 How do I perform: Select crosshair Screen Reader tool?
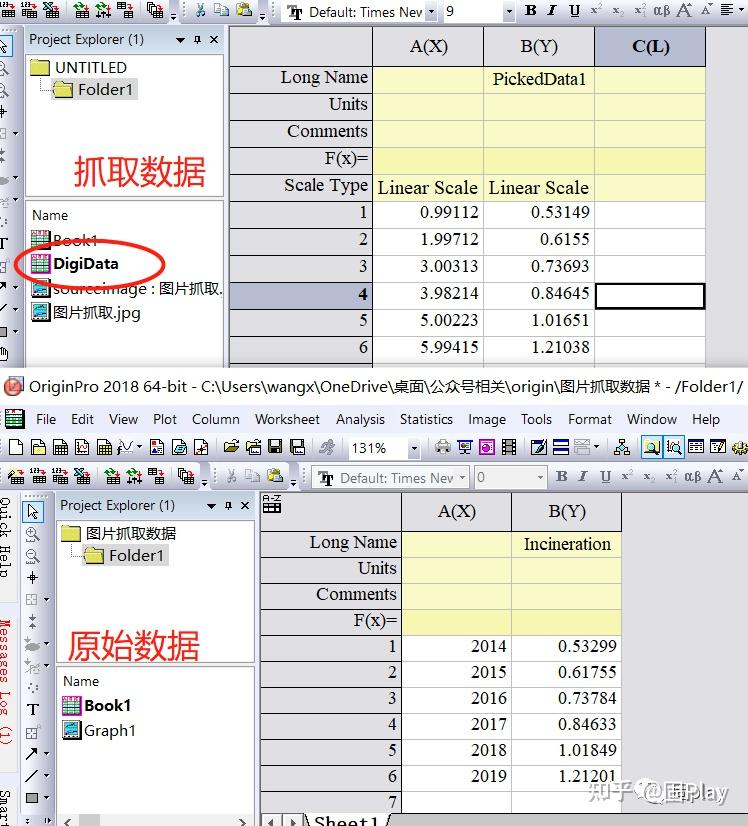pos(33,578)
